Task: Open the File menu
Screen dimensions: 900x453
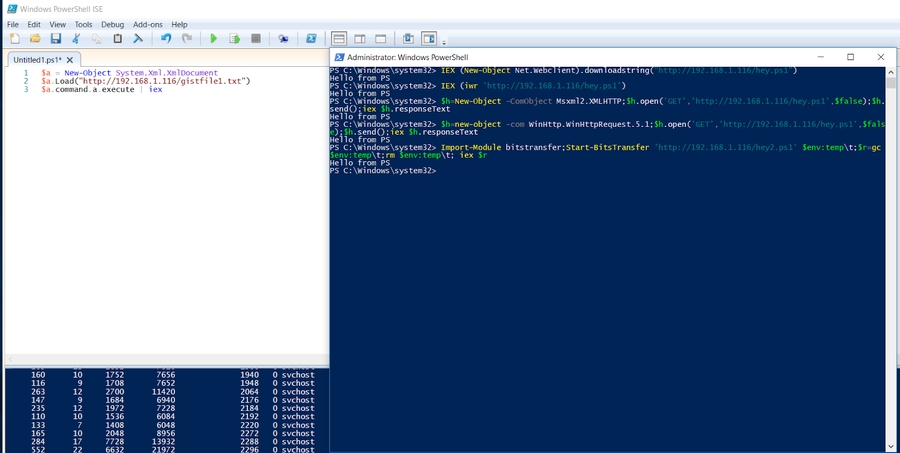Action: (x=13, y=24)
